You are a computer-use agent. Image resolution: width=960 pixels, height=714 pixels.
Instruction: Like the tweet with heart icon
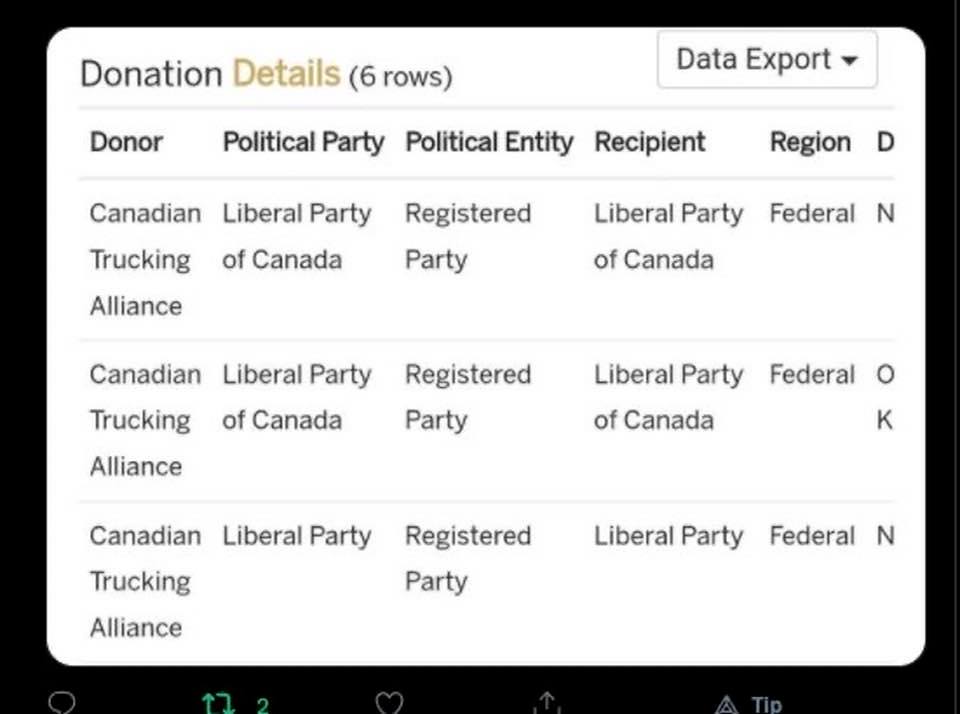point(389,703)
